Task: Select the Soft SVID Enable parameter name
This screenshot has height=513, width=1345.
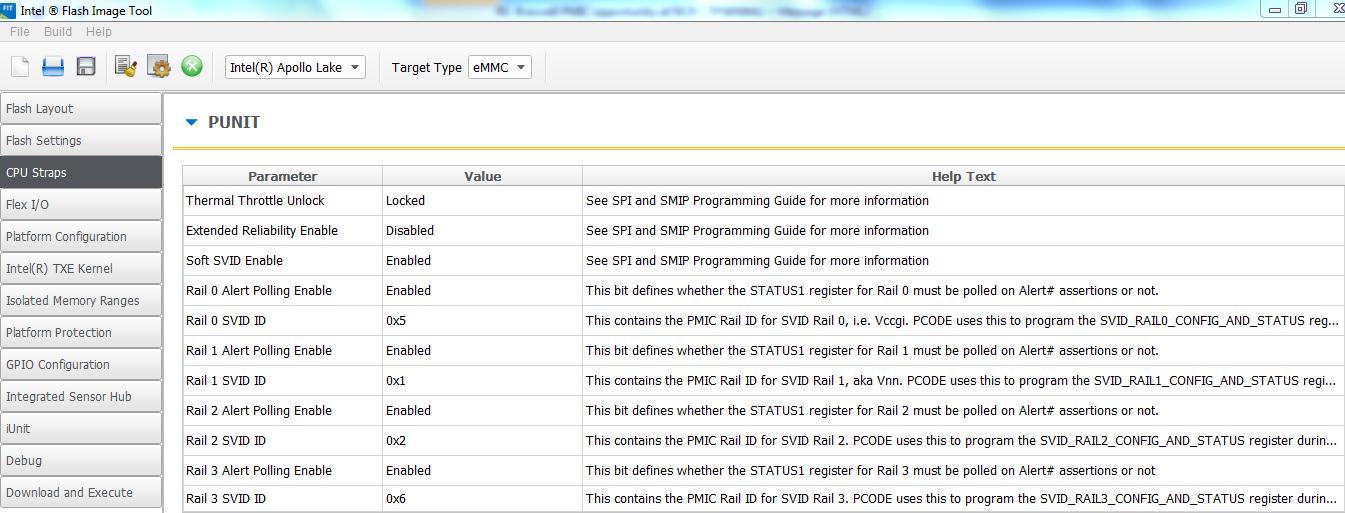Action: point(234,261)
